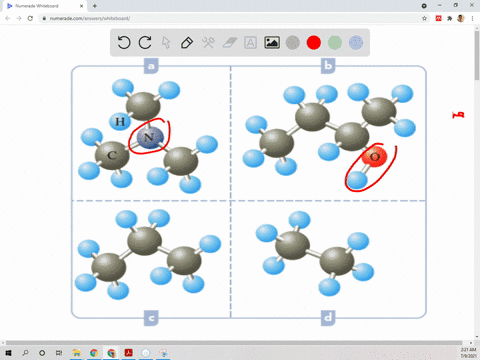Viewport: 480px width, 360px height.
Task: Open the red extension icon in toolbar
Action: click(439, 18)
